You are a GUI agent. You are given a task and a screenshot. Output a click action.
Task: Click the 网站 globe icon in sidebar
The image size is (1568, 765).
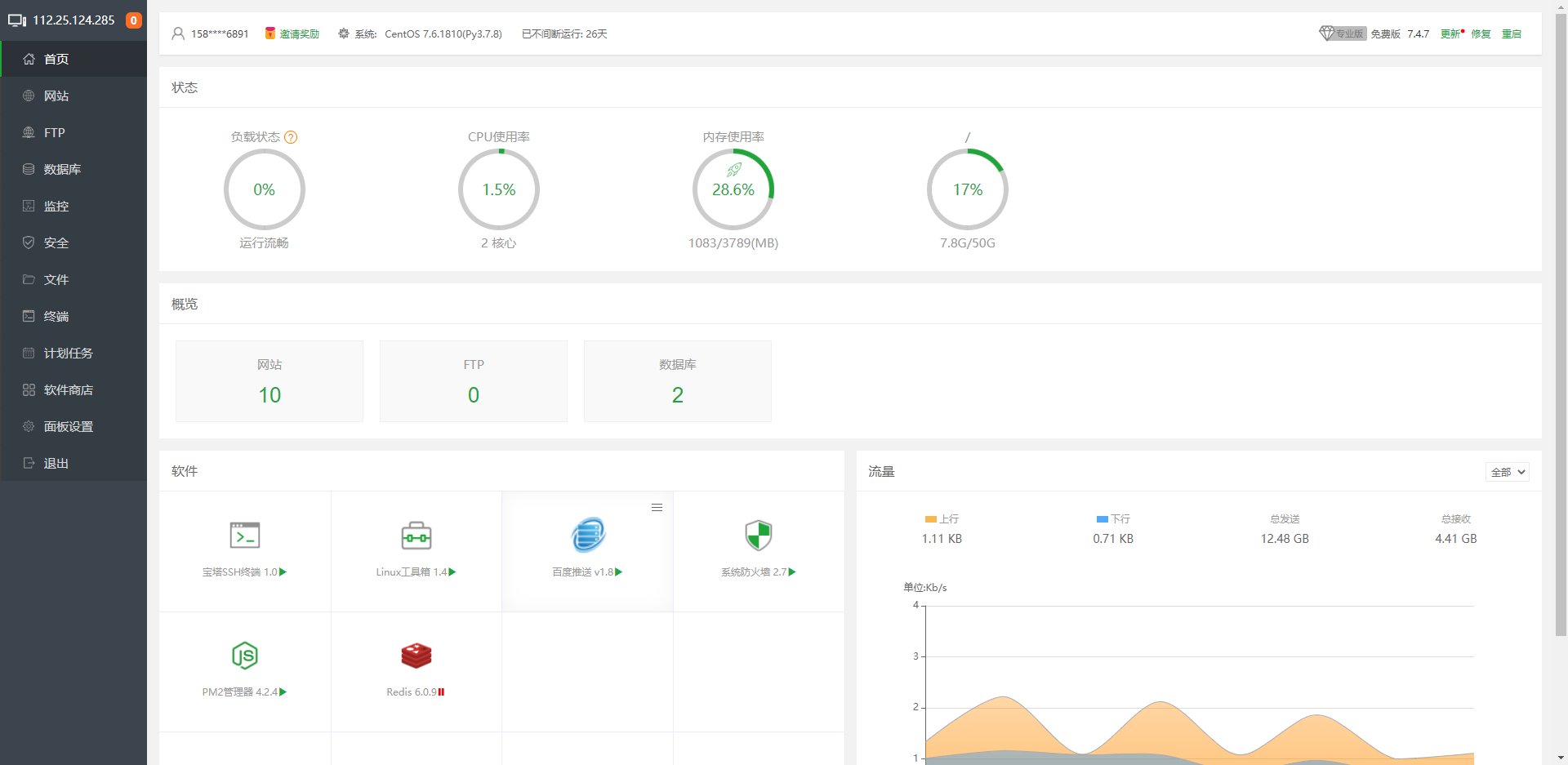(x=29, y=96)
